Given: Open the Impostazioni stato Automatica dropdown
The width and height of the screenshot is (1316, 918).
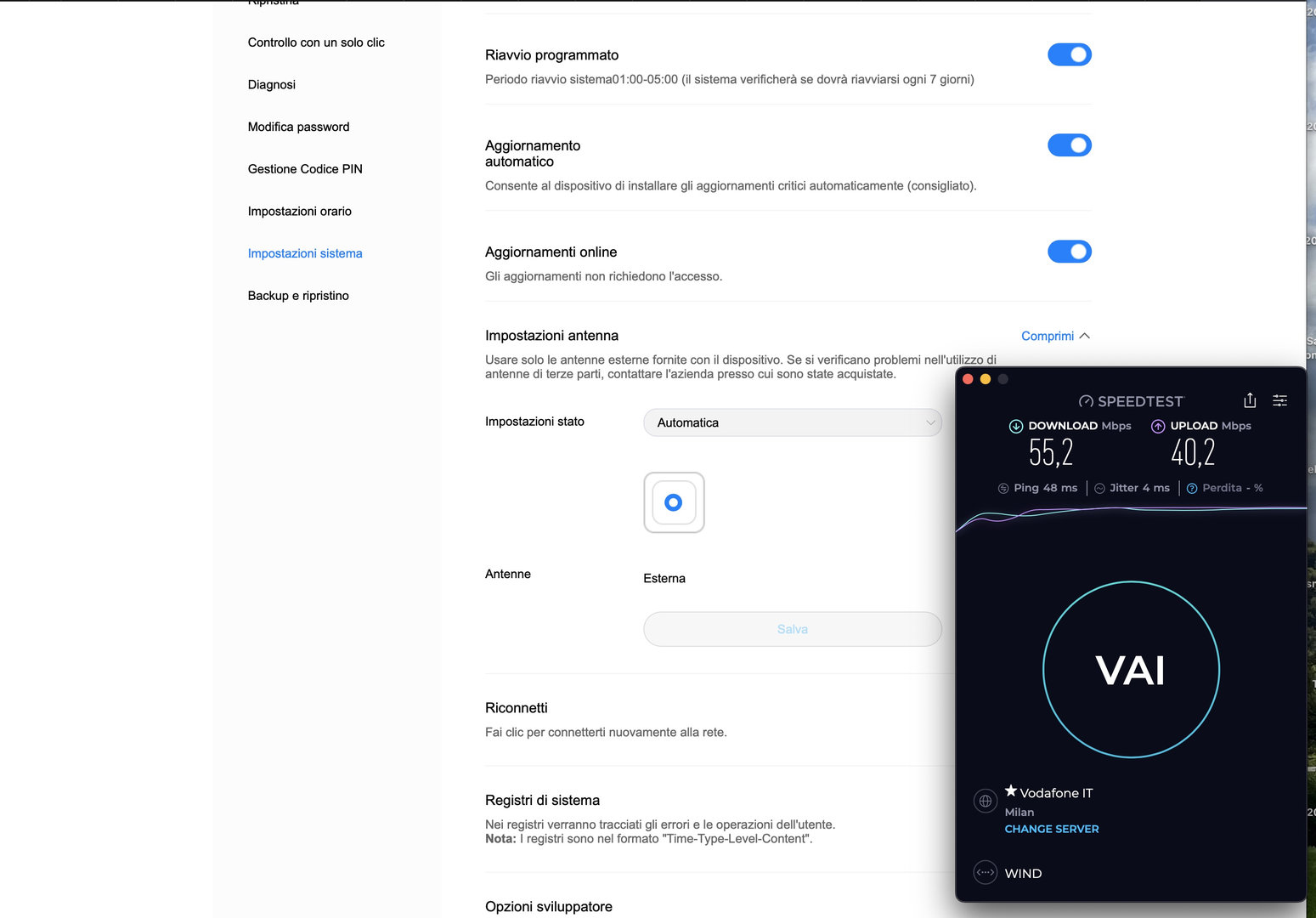Looking at the screenshot, I should 793,422.
